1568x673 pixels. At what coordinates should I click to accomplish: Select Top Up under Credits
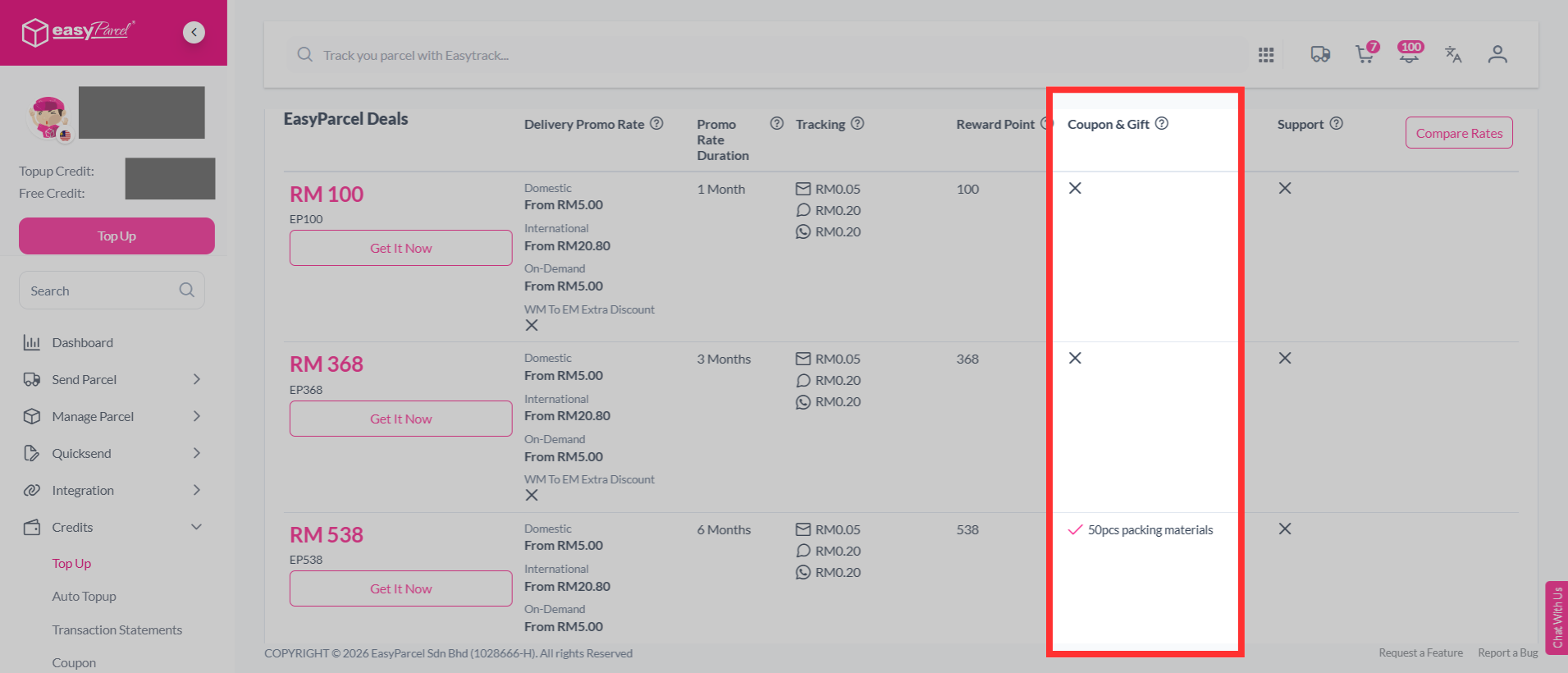tap(71, 563)
